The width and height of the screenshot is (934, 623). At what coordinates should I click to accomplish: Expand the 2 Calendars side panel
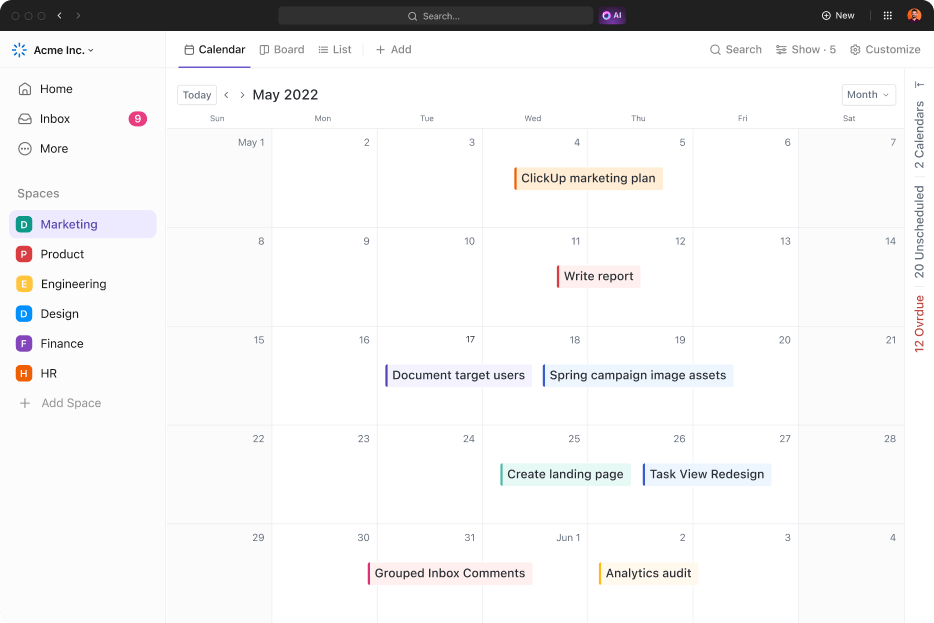pyautogui.click(x=919, y=135)
